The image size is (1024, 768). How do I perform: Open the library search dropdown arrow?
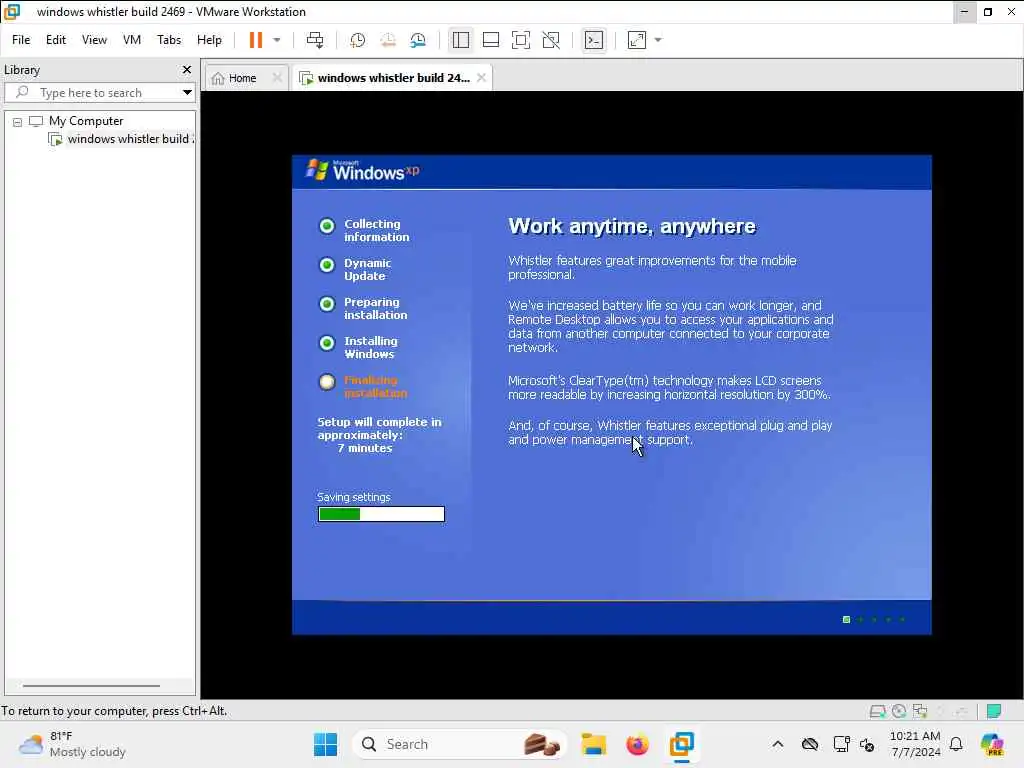[x=187, y=92]
